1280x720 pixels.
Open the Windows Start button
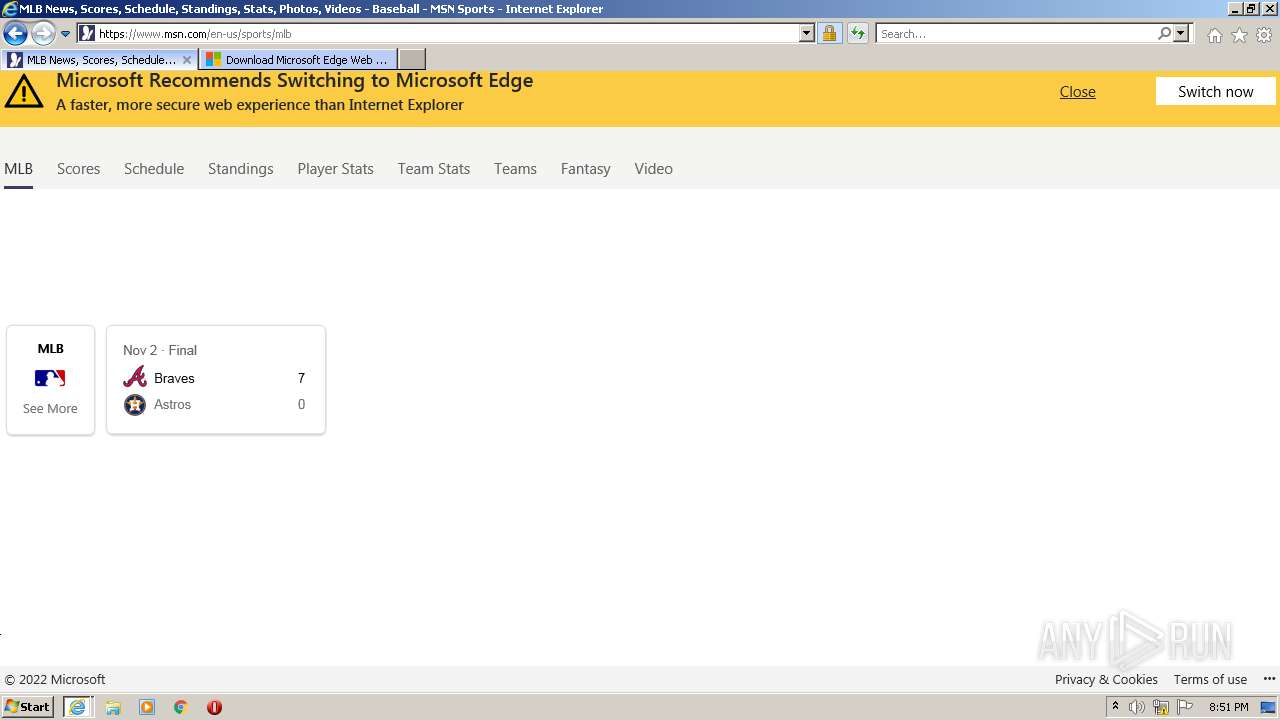[x=28, y=707]
